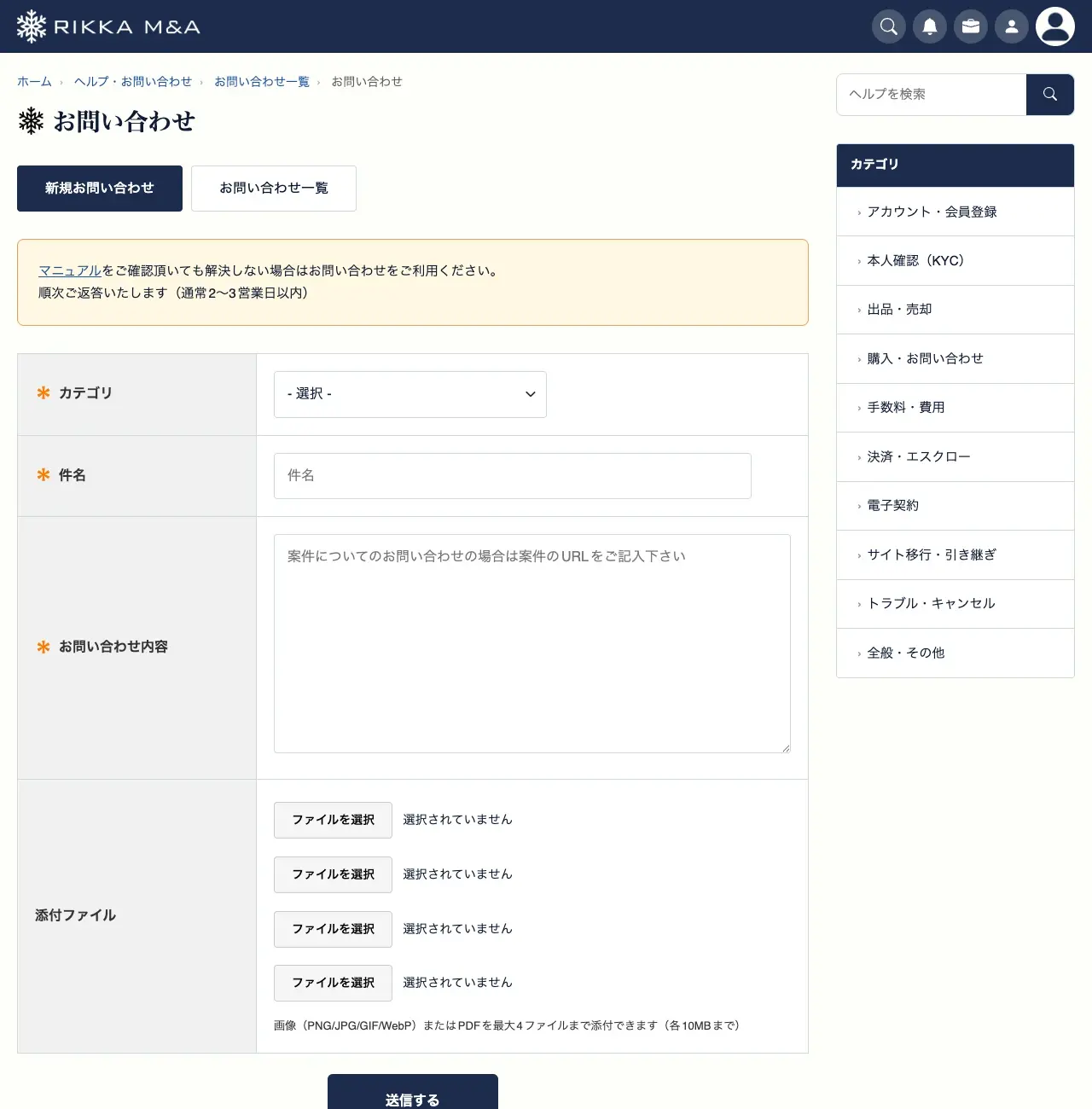1092x1109 pixels.
Task: Click the お問い合わせ breadcrumb current page text
Action: (x=367, y=82)
